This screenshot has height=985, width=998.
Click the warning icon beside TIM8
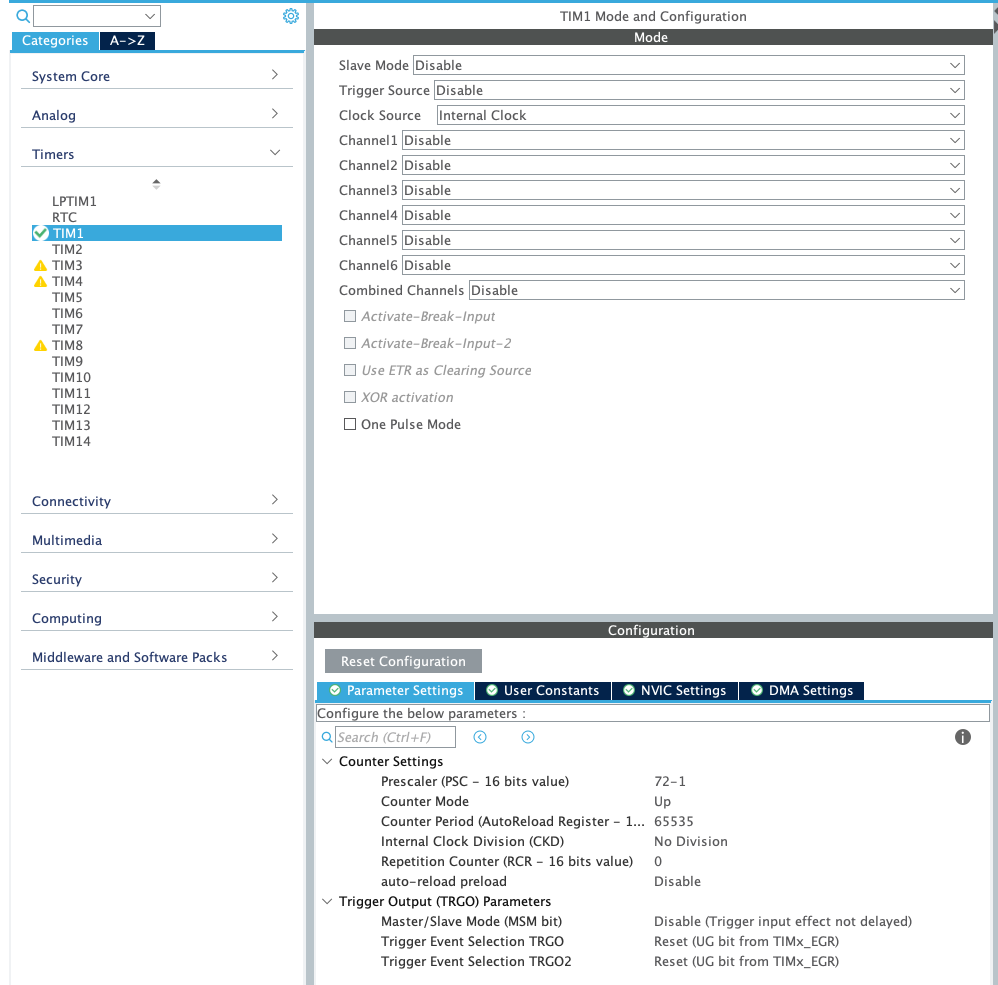click(x=40, y=346)
